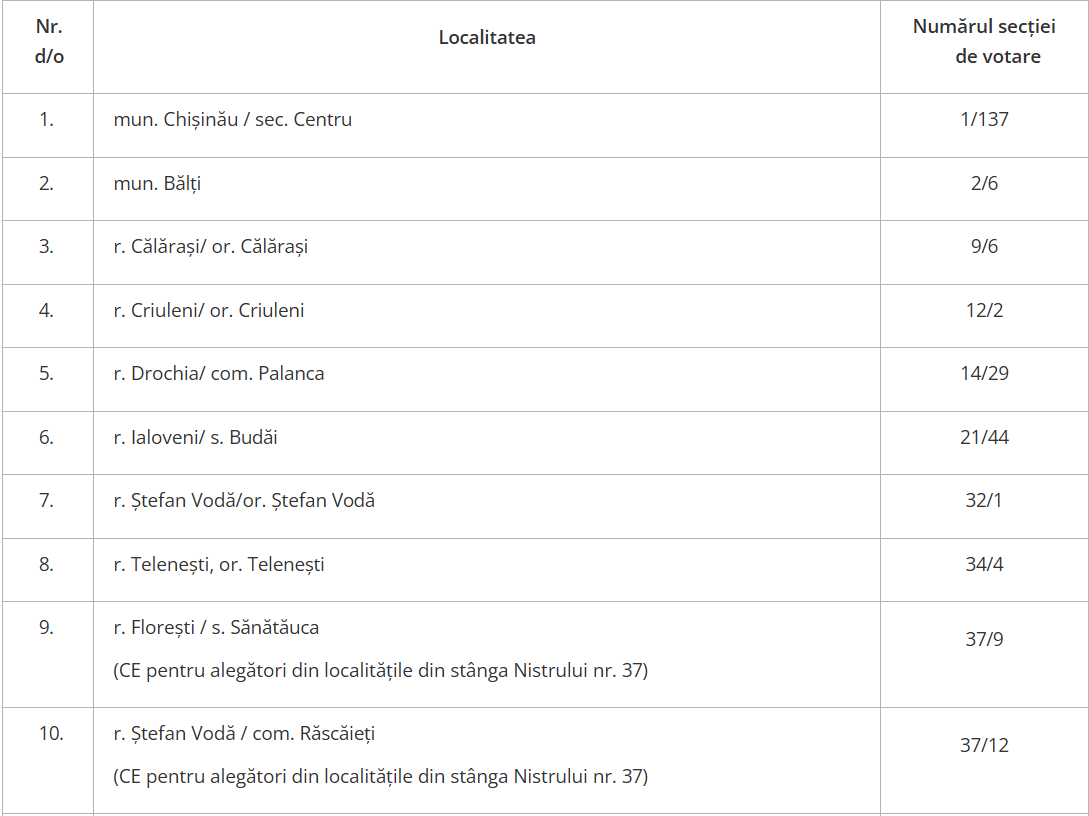The width and height of the screenshot is (1089, 816).
Task: Select the section number 21/44
Action: (x=984, y=438)
